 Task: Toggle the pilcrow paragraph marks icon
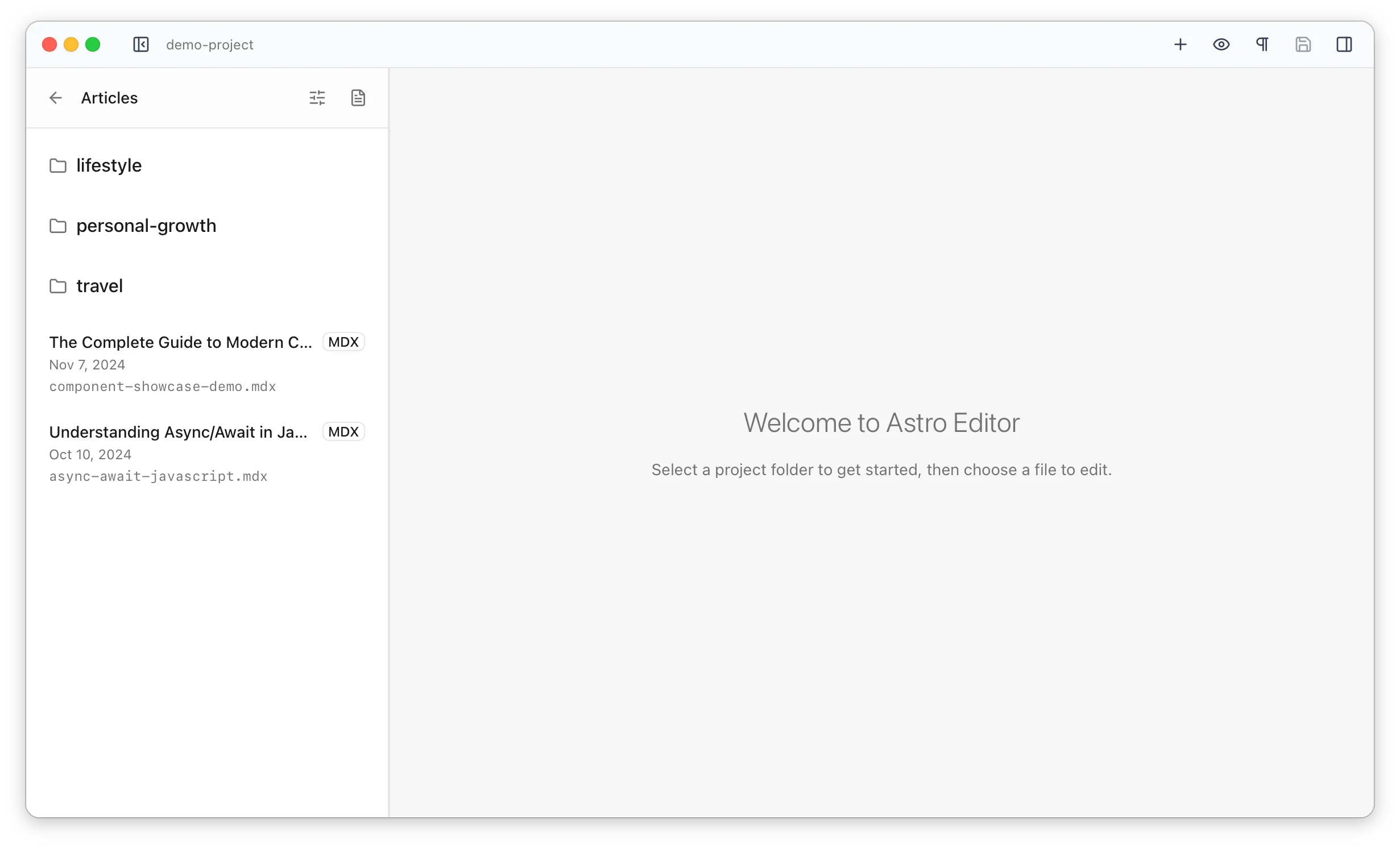[1262, 44]
